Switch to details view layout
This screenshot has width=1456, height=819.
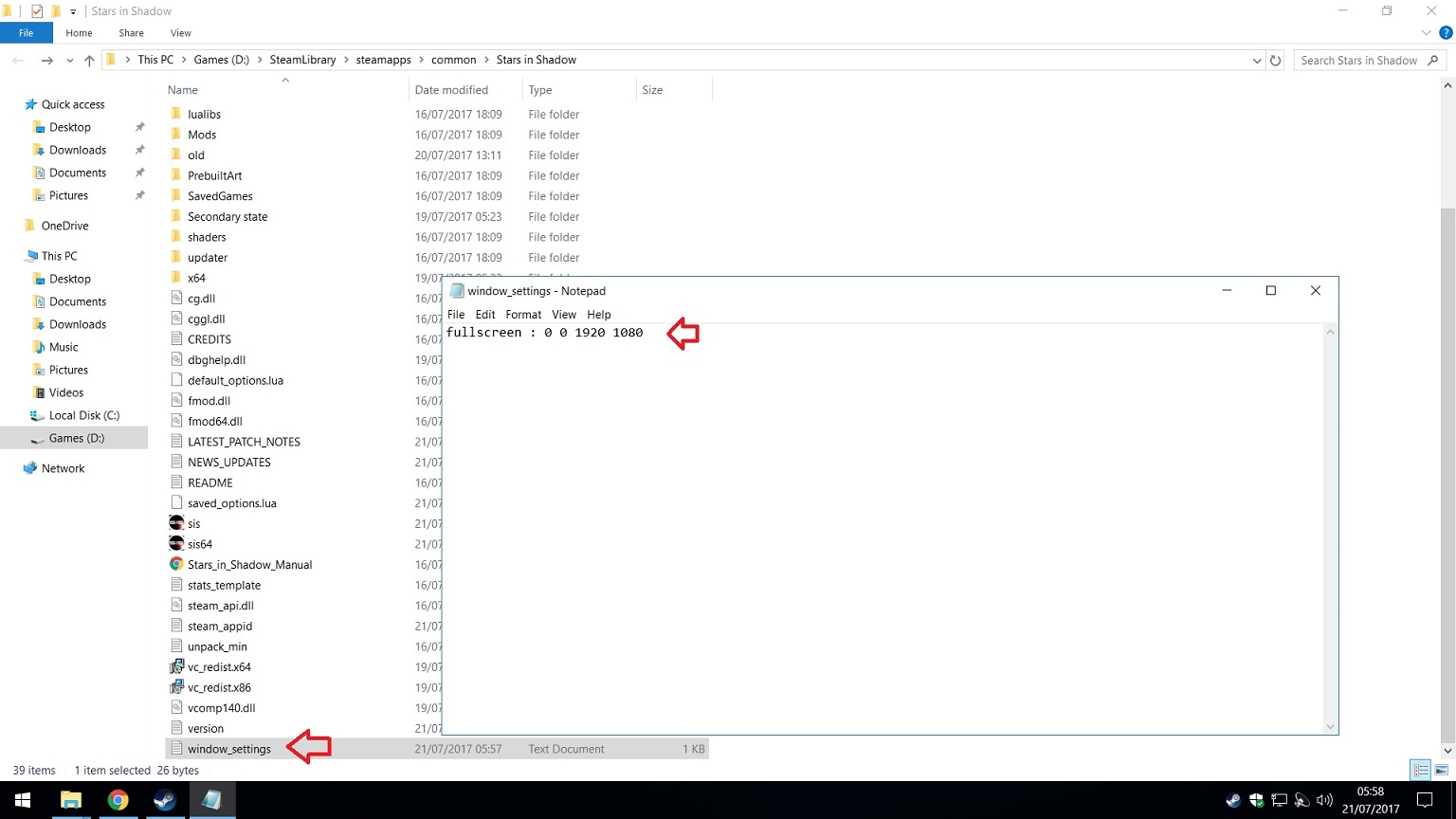click(1420, 770)
